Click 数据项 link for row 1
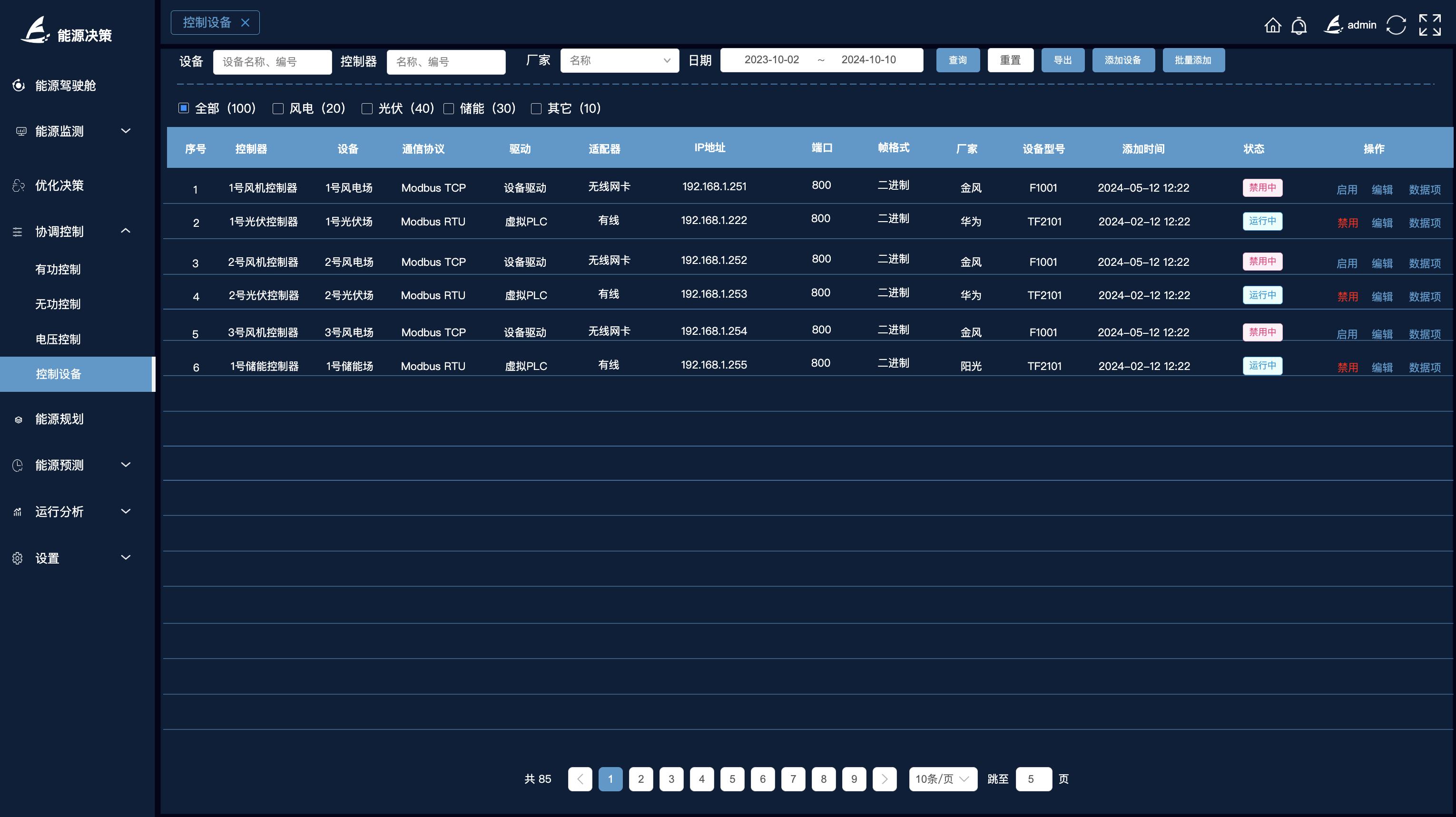Viewport: 1456px width, 817px height. 1424,190
